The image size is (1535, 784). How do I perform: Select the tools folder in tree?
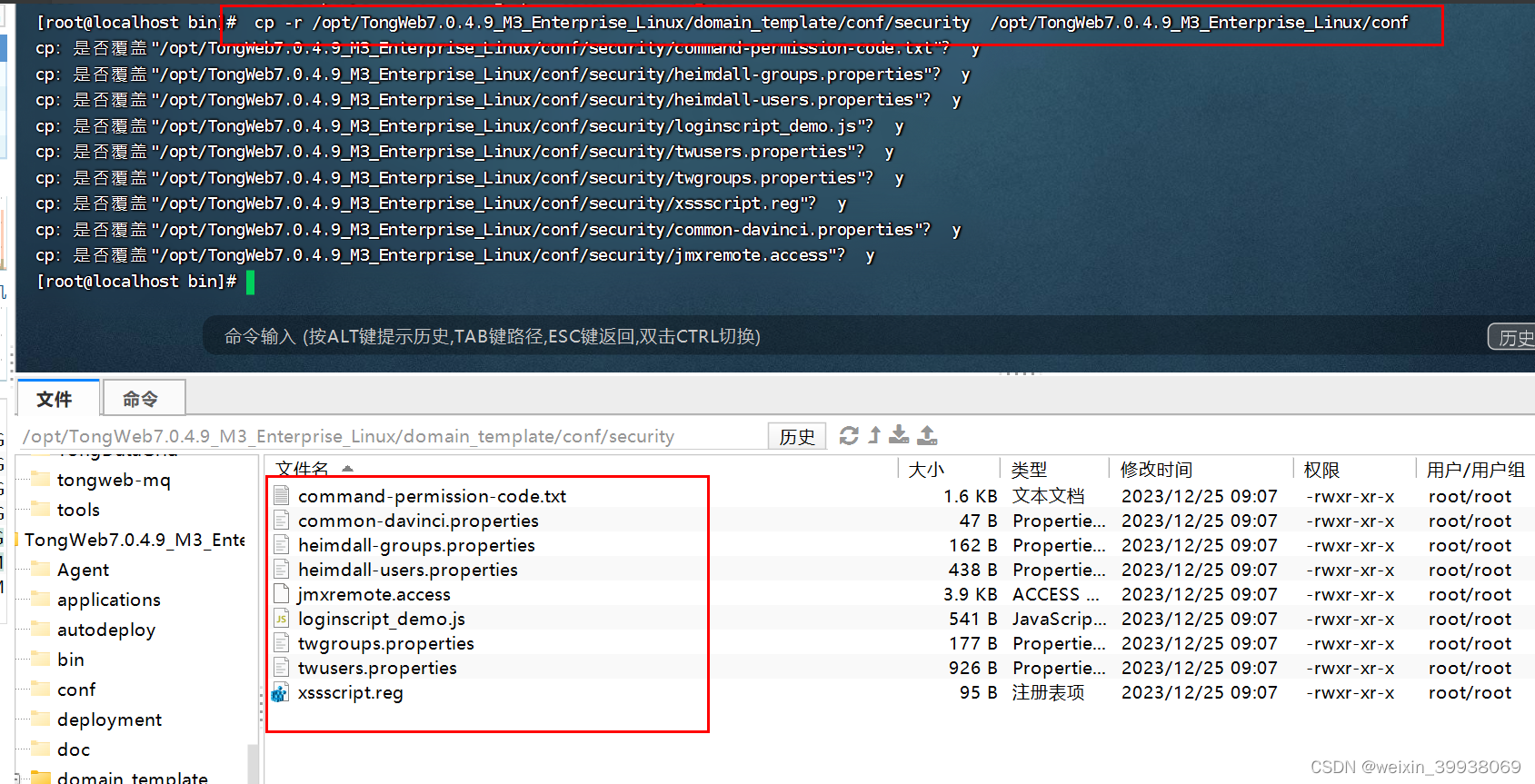(x=78, y=510)
